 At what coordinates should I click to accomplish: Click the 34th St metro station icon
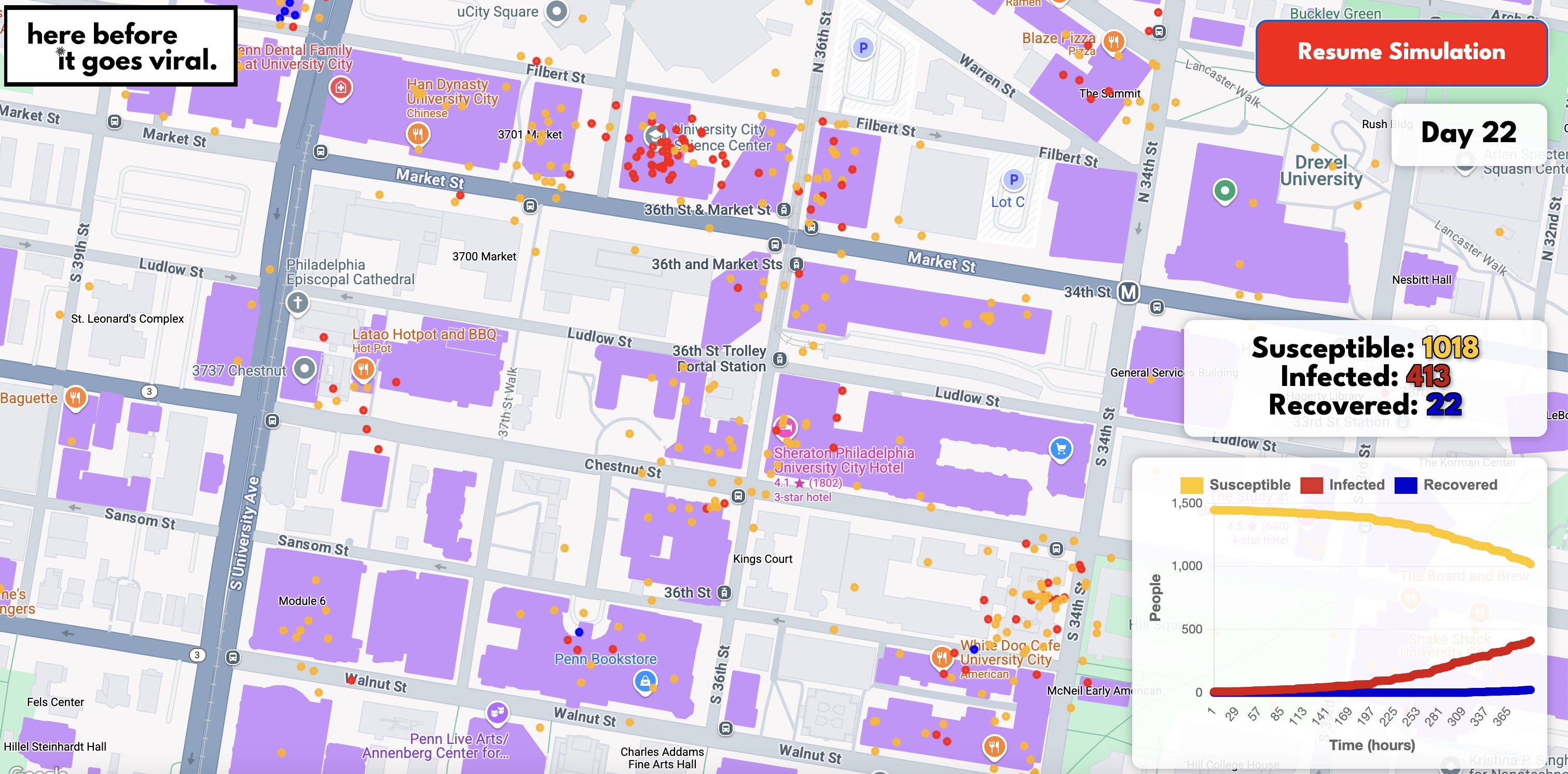[1128, 292]
